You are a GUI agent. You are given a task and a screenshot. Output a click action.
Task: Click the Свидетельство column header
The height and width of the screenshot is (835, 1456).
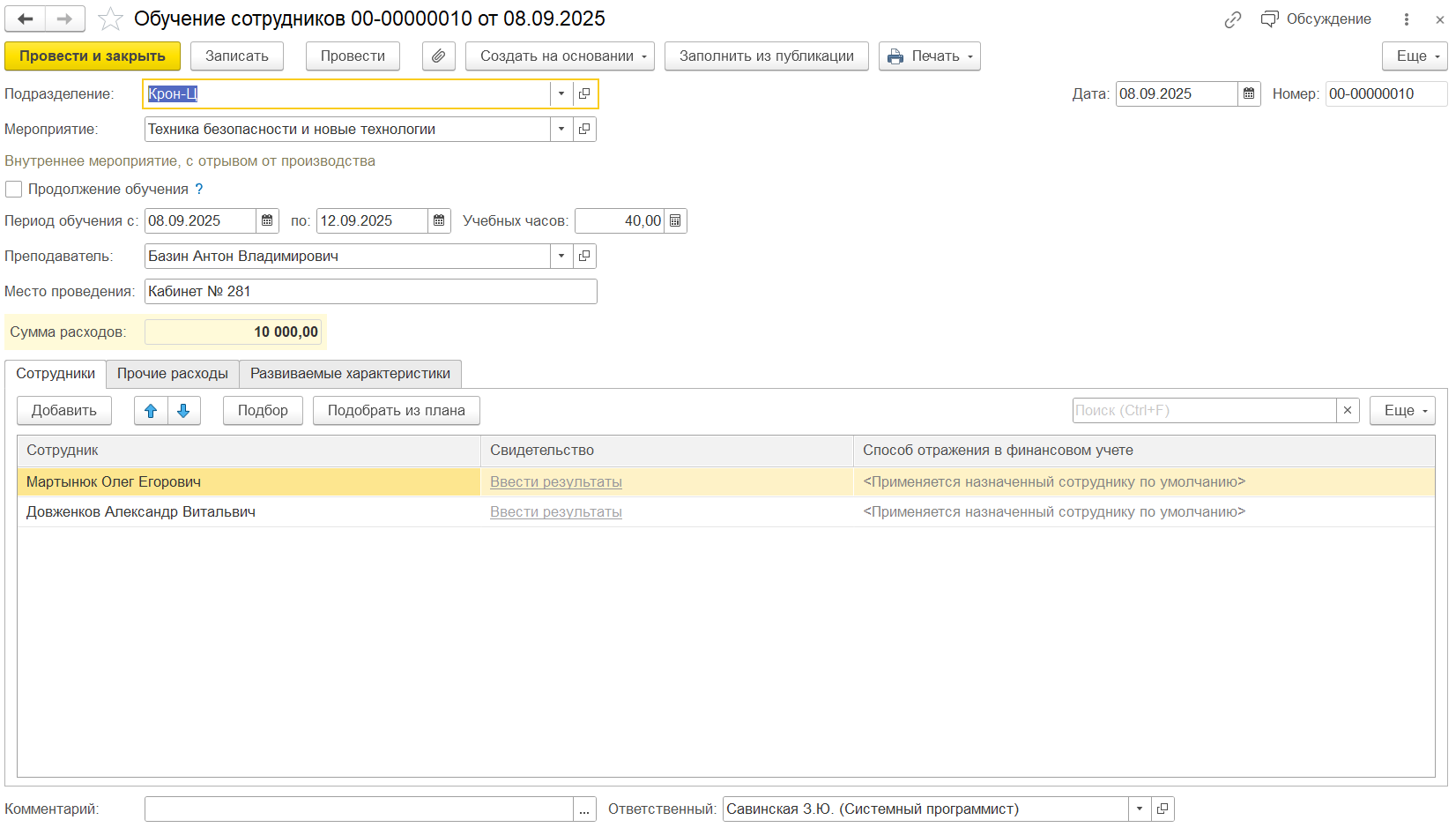point(667,451)
